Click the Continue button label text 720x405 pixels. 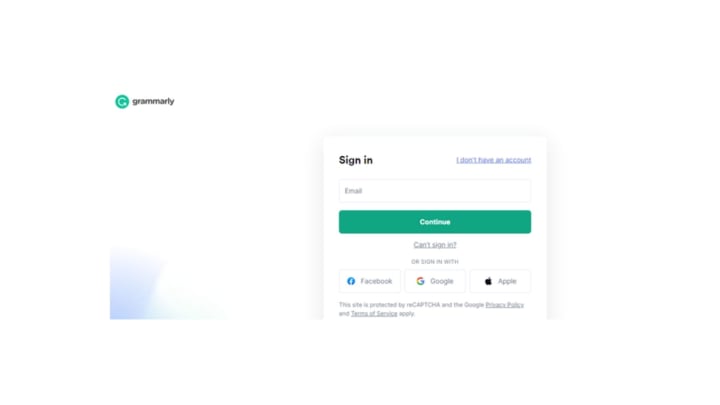(435, 222)
